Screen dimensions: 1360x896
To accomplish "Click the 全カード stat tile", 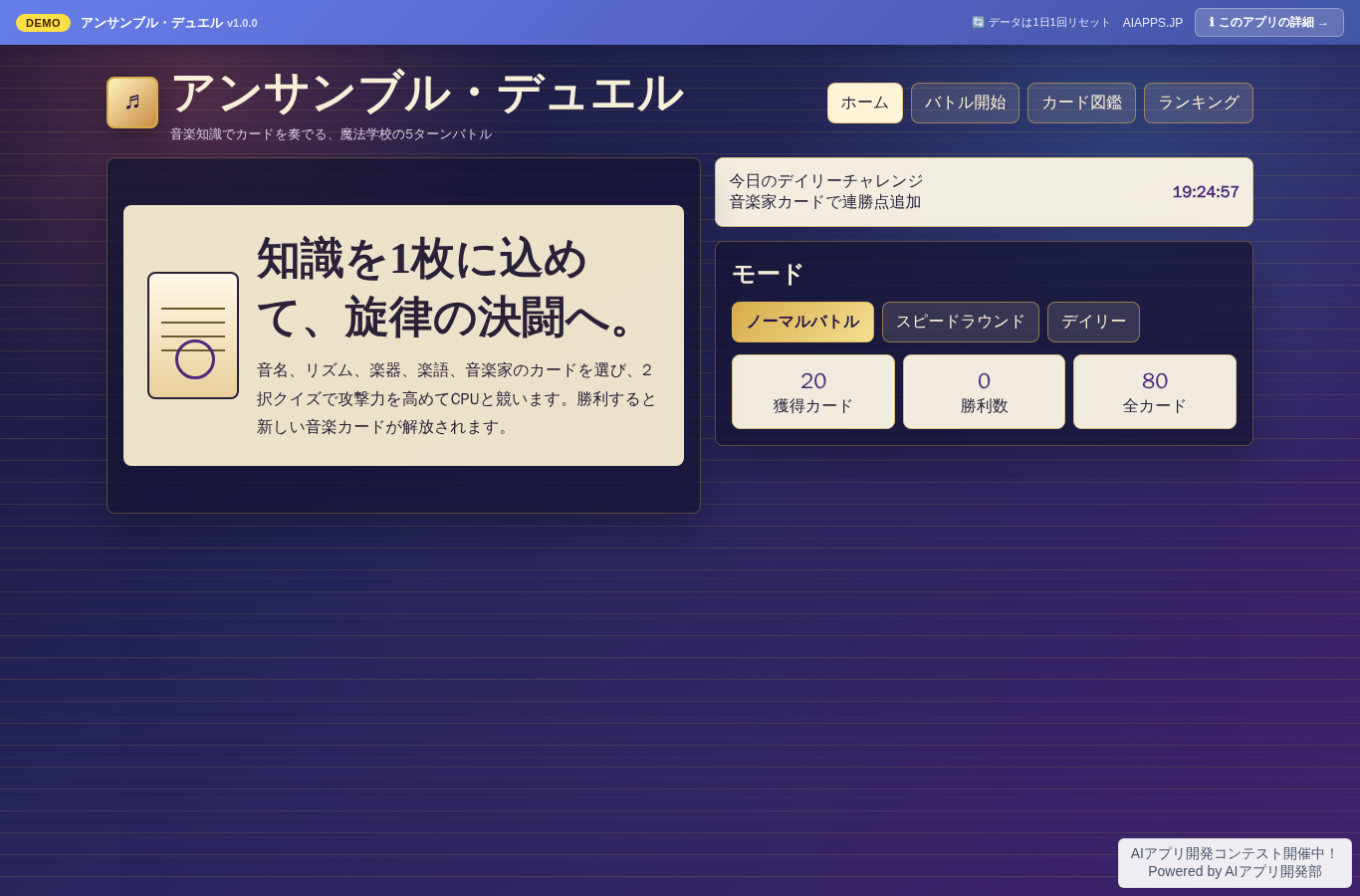I will [x=1155, y=392].
